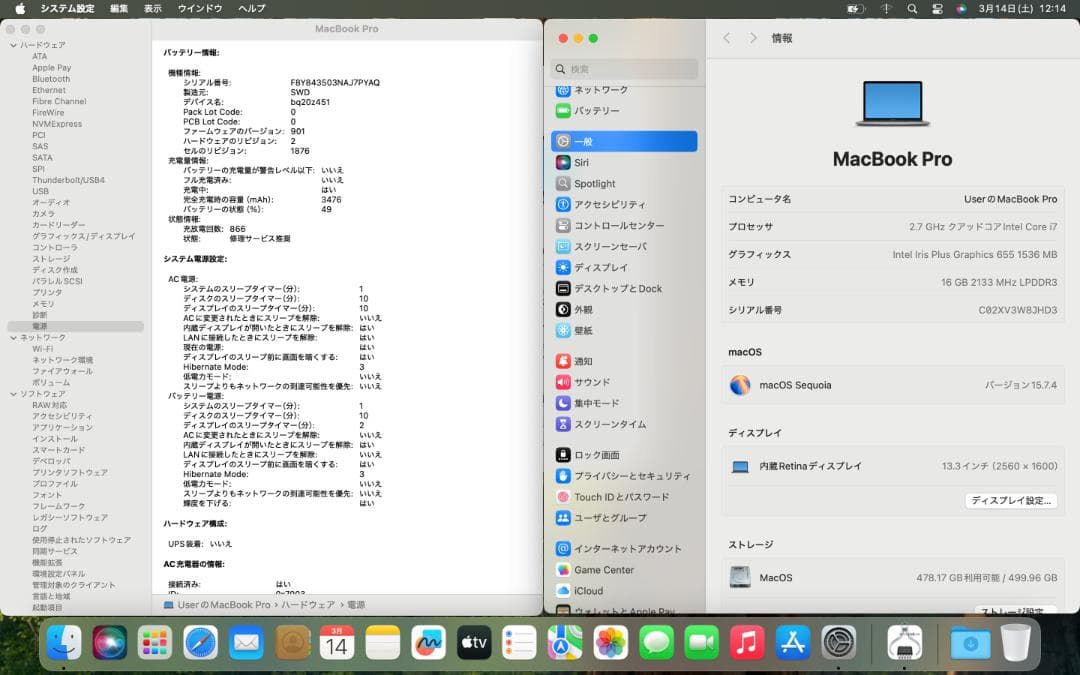
Task: Open the Trash in the Dock
Action: coord(1015,643)
